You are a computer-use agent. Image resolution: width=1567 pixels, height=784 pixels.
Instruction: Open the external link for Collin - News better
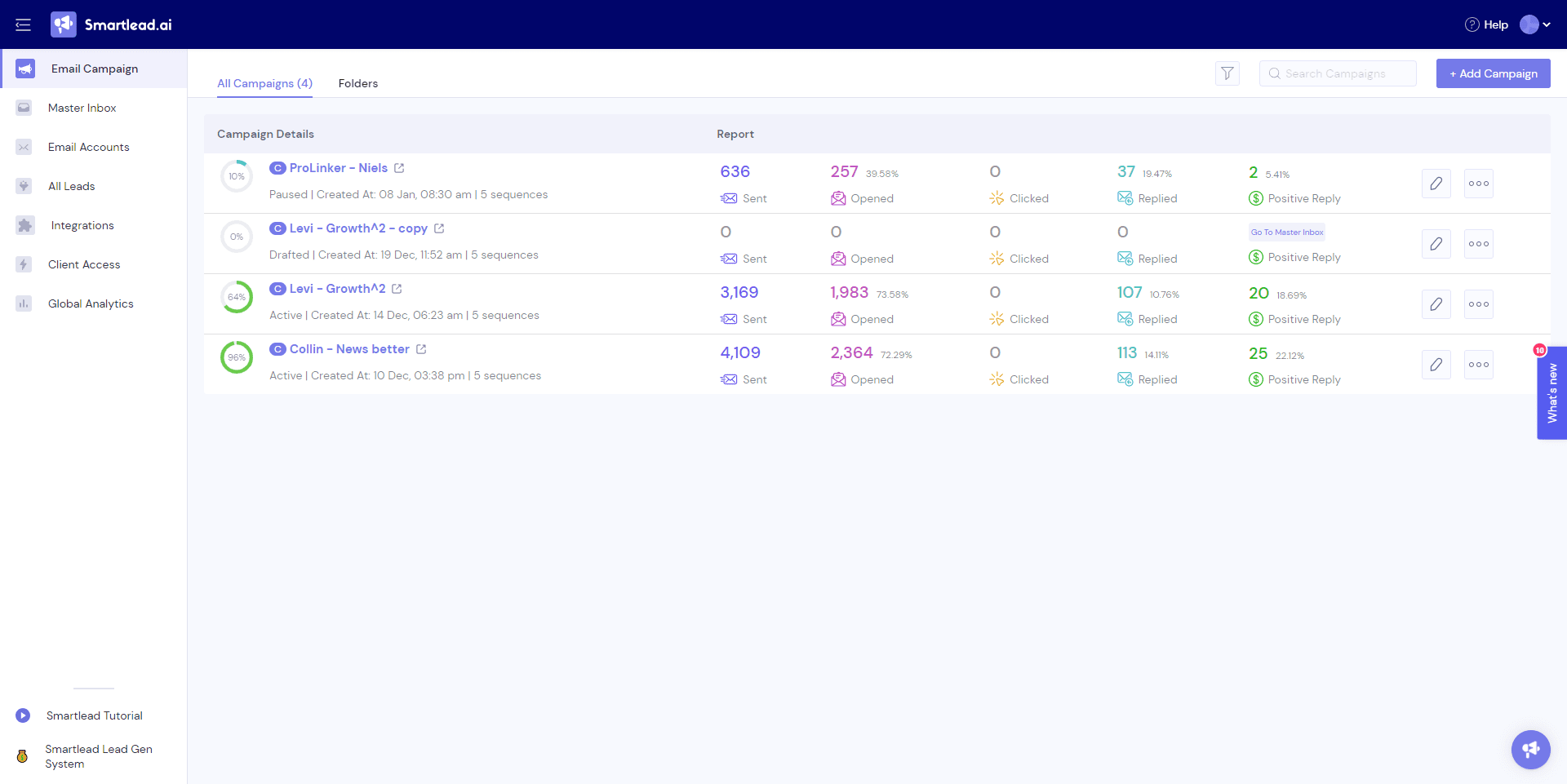click(421, 348)
